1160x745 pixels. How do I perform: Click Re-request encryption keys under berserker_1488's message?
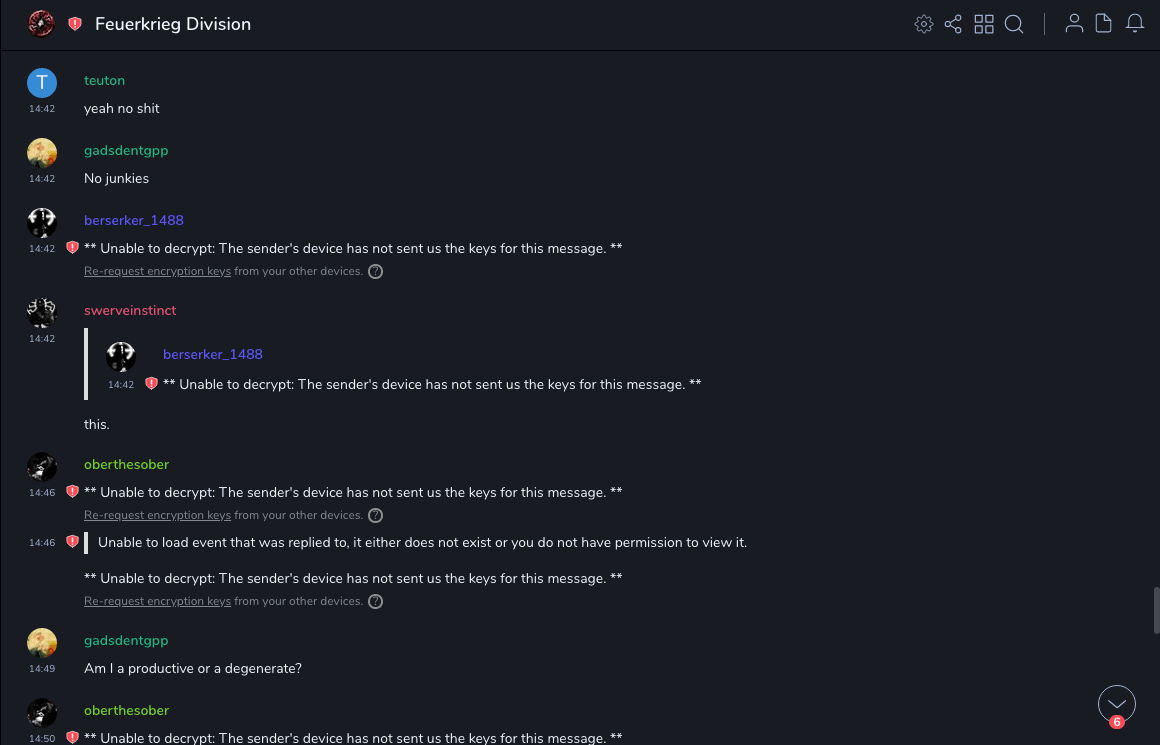157,271
